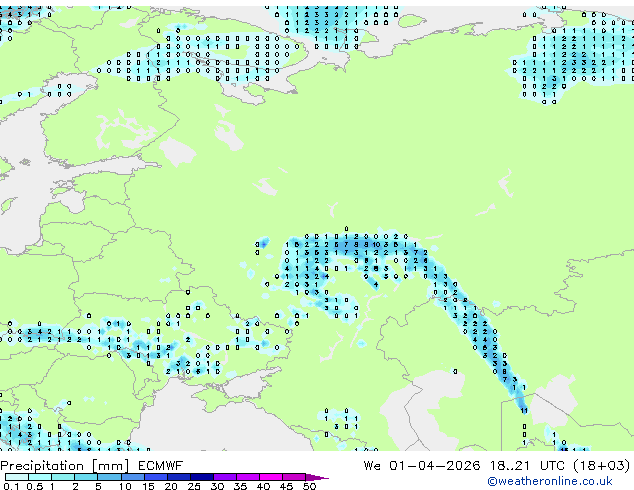
Task: Click the 'We' weekday abbreviation
Action: coord(372,466)
